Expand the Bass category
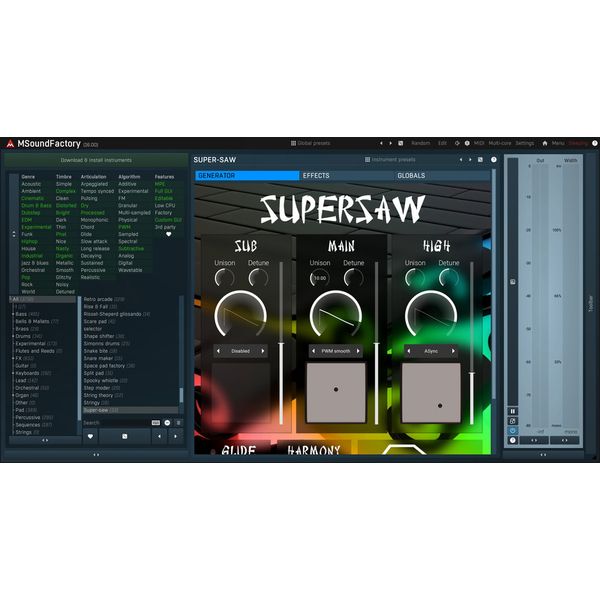 click(13, 314)
